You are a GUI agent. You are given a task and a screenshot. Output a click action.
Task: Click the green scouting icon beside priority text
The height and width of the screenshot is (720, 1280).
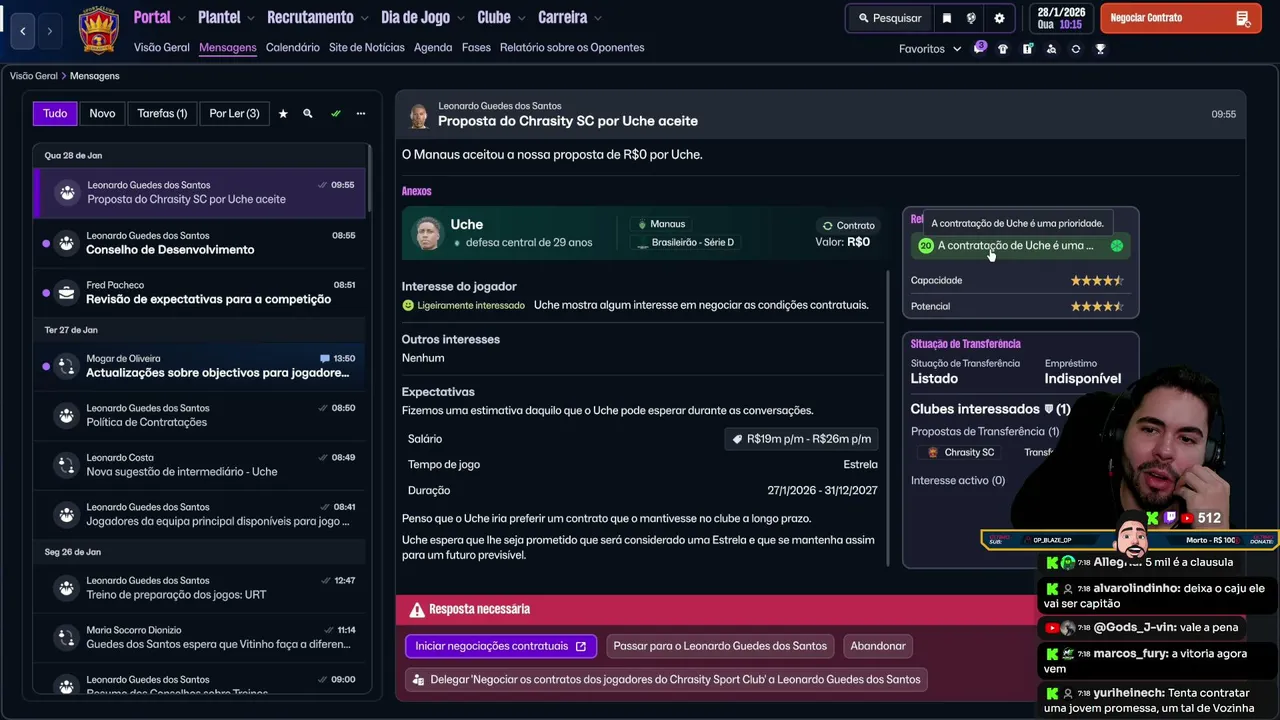(x=1117, y=246)
